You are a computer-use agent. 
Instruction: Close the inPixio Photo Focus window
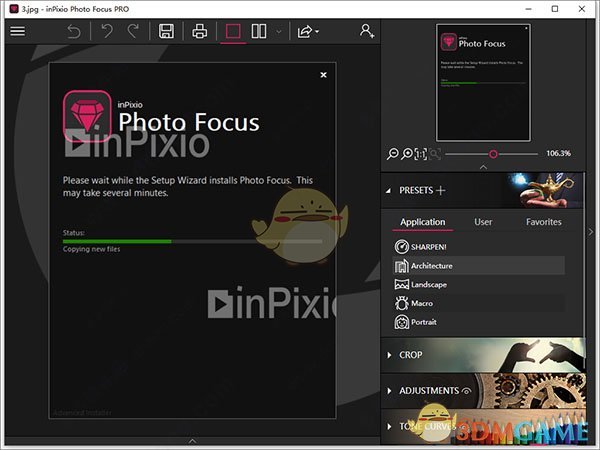[x=582, y=8]
